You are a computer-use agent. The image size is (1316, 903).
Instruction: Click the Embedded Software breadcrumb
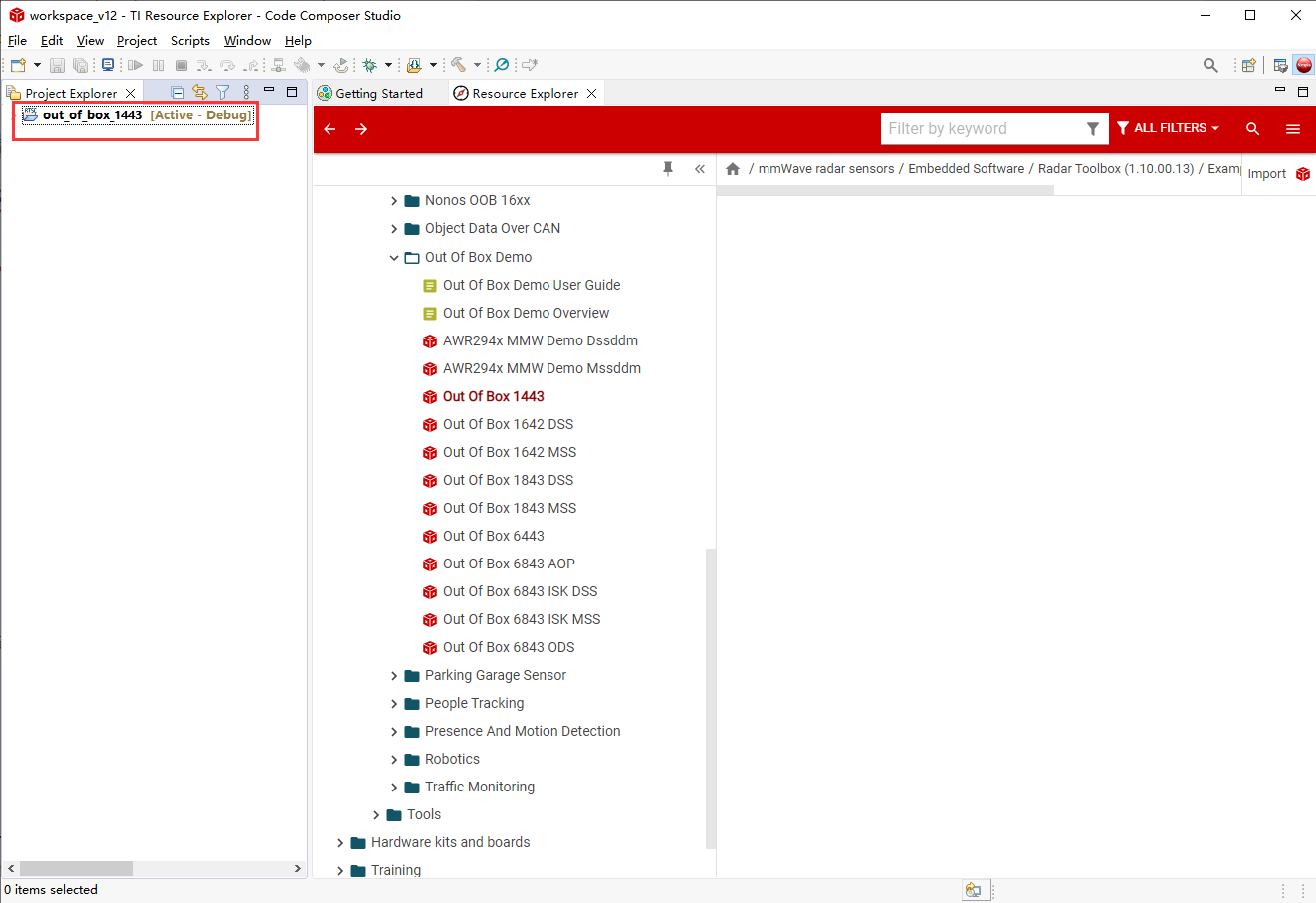966,168
